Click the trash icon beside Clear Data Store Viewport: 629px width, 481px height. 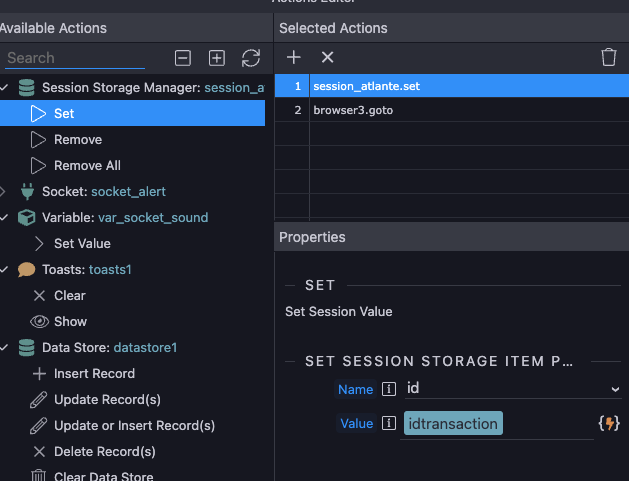click(x=39, y=476)
